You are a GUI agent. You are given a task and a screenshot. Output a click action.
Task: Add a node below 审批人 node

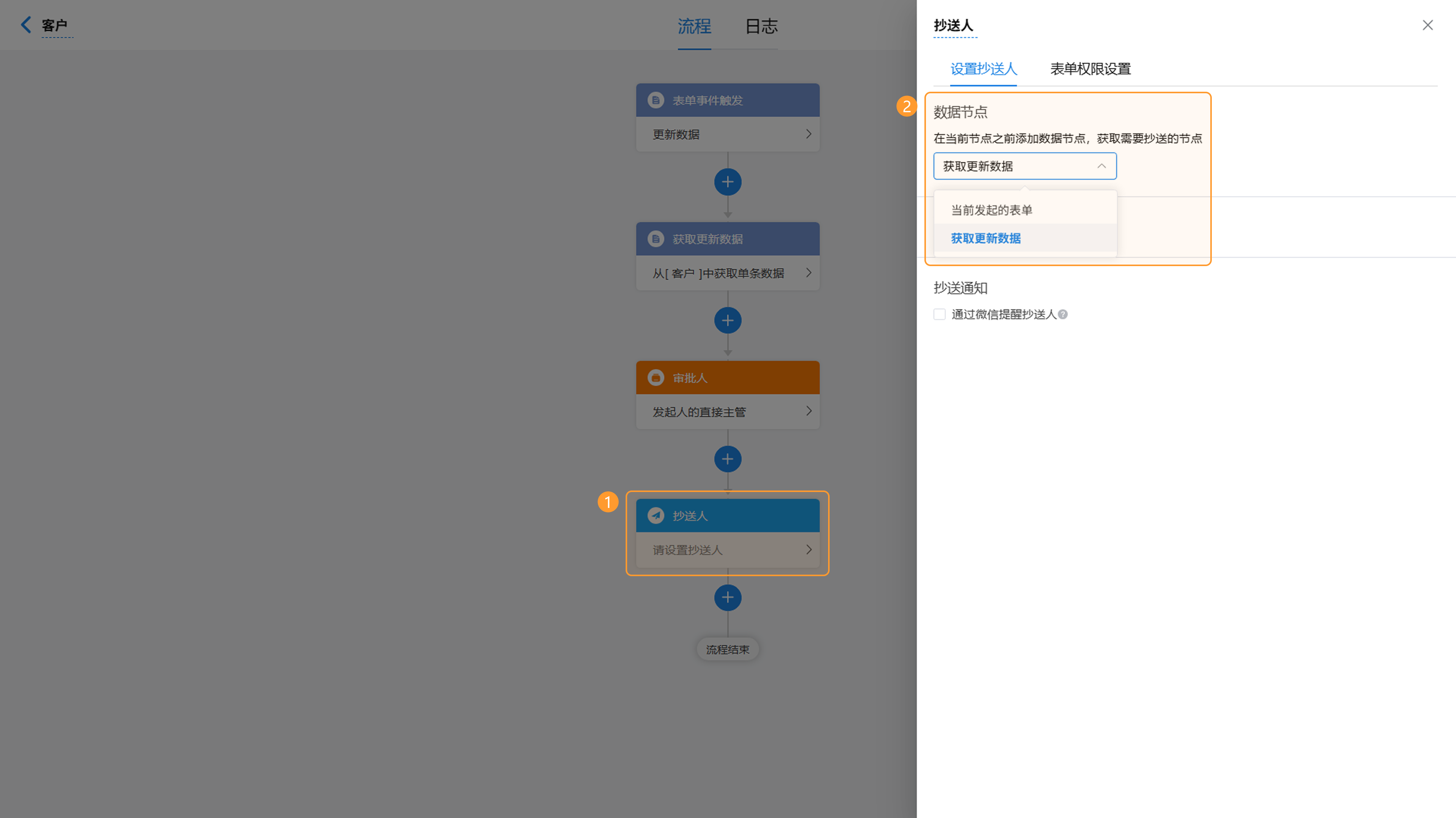click(728, 459)
